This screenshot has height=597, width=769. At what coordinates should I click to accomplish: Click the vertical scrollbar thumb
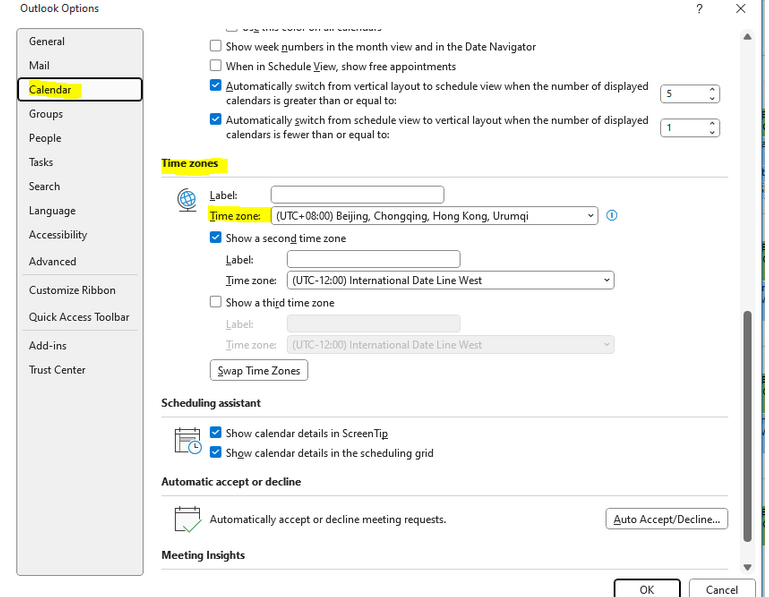(747, 426)
